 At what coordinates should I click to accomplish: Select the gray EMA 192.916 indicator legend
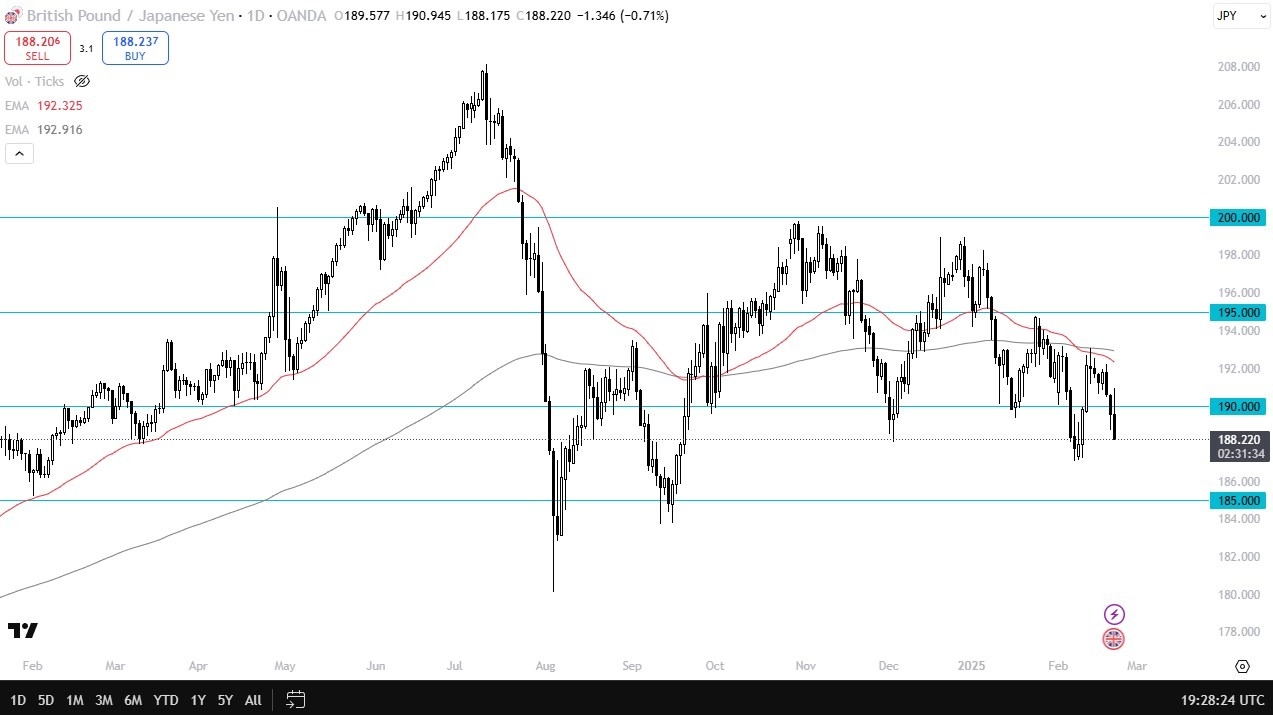[44, 129]
